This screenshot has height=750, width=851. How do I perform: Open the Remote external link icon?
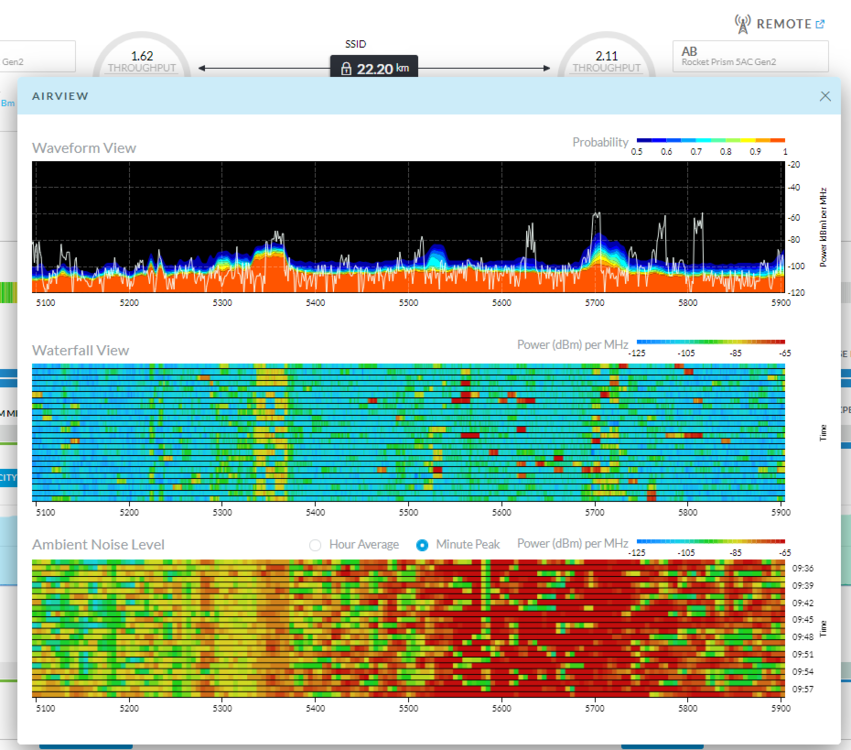coord(821,24)
